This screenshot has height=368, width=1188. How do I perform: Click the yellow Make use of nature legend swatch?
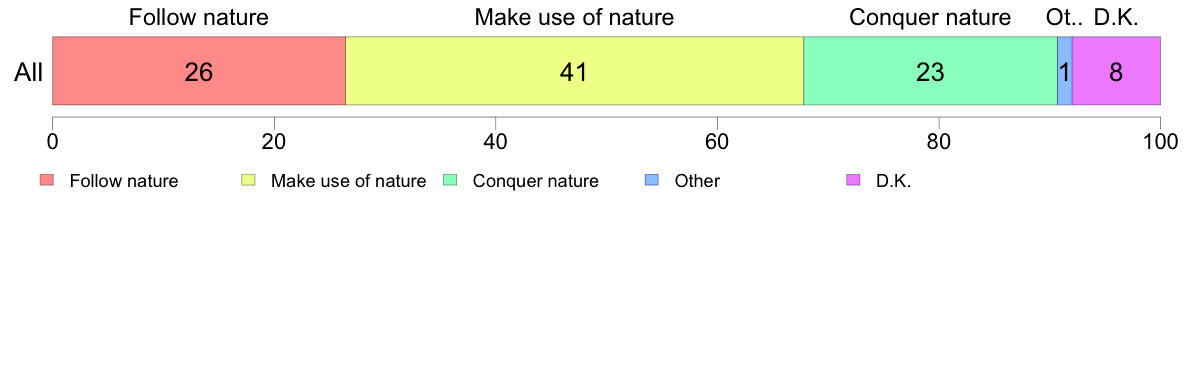[249, 180]
